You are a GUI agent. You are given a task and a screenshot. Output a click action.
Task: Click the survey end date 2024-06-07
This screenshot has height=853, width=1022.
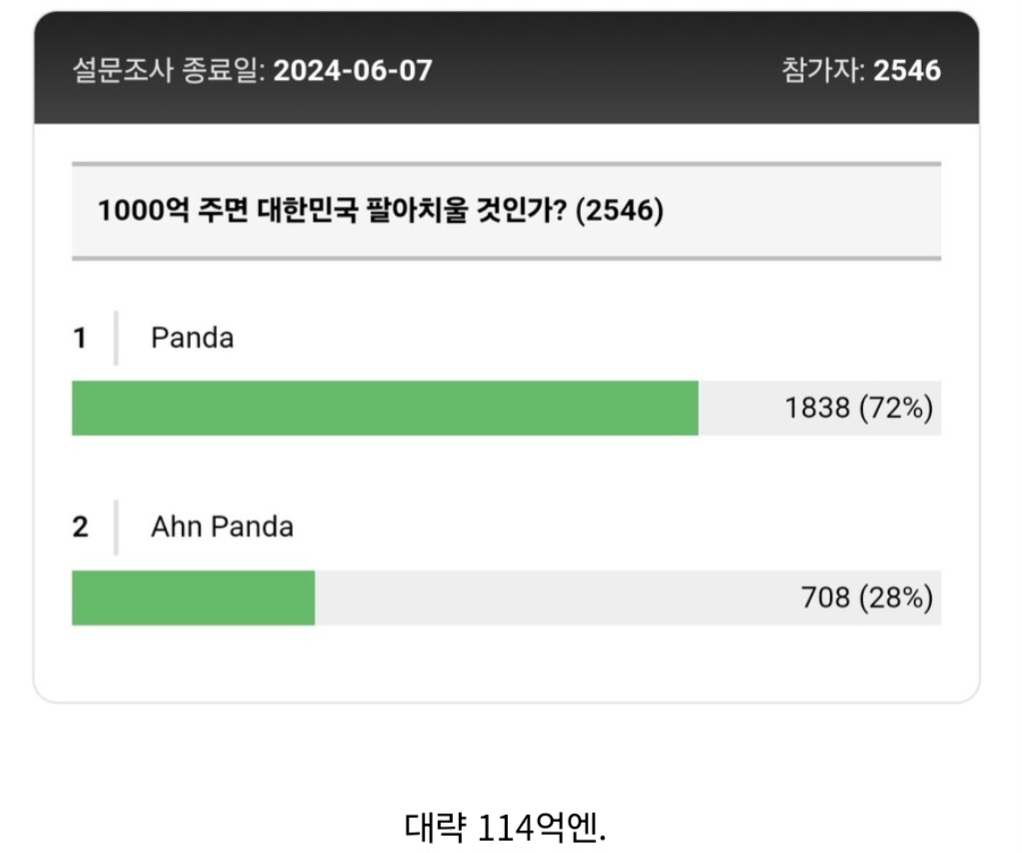(353, 70)
